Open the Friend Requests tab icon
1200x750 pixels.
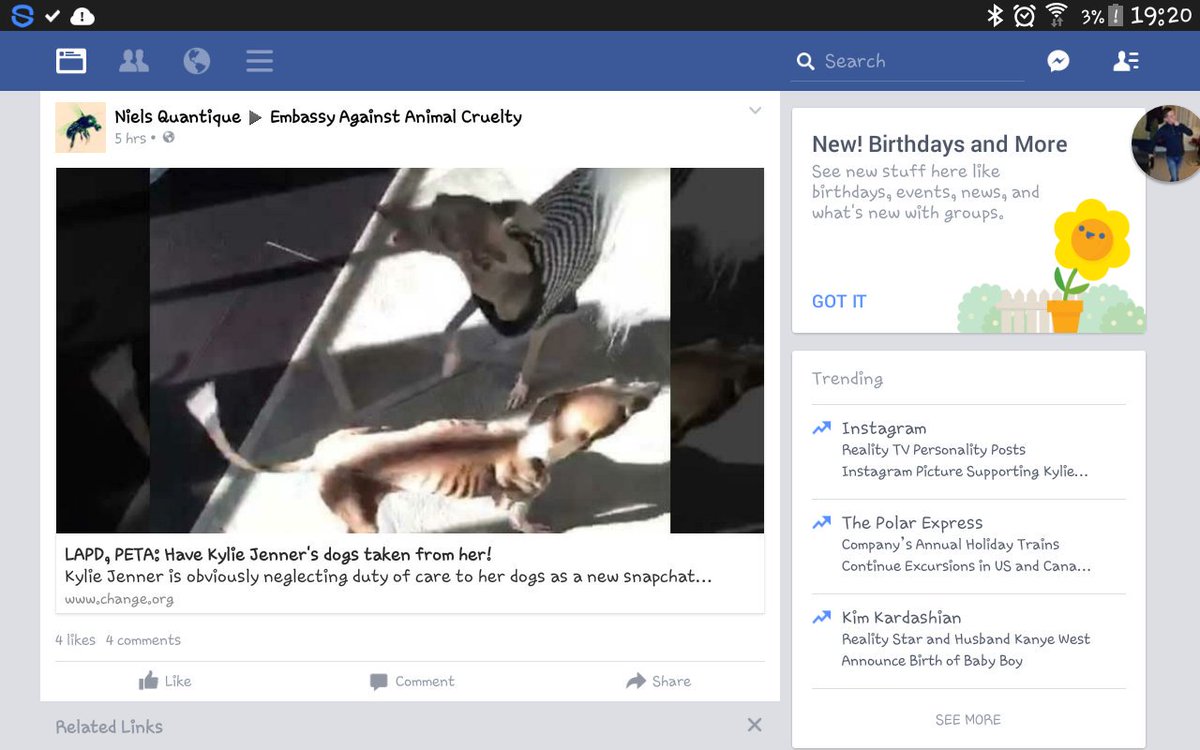tap(134, 61)
